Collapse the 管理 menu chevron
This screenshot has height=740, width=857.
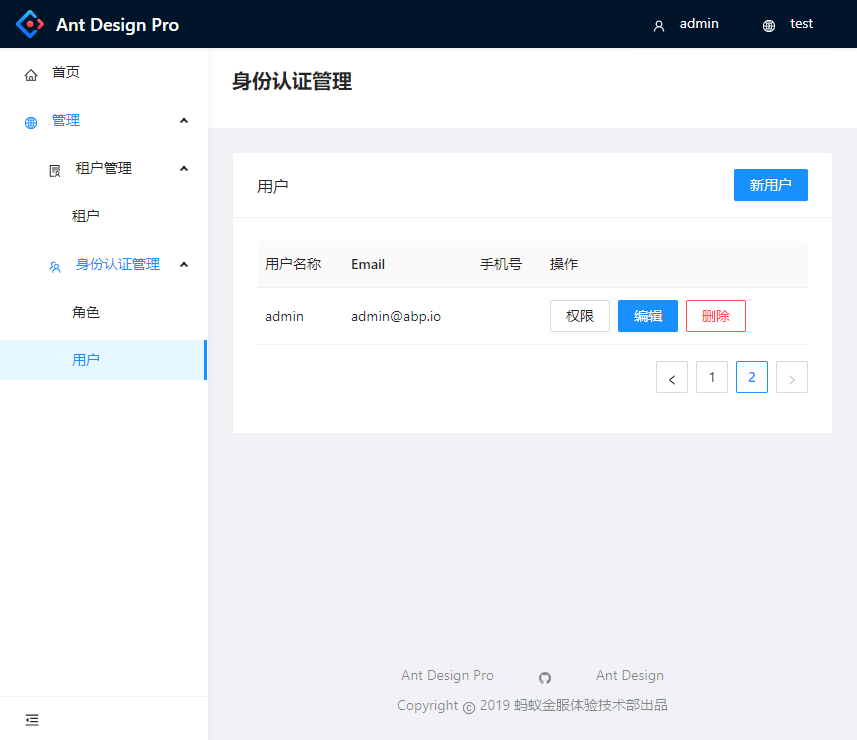[184, 121]
